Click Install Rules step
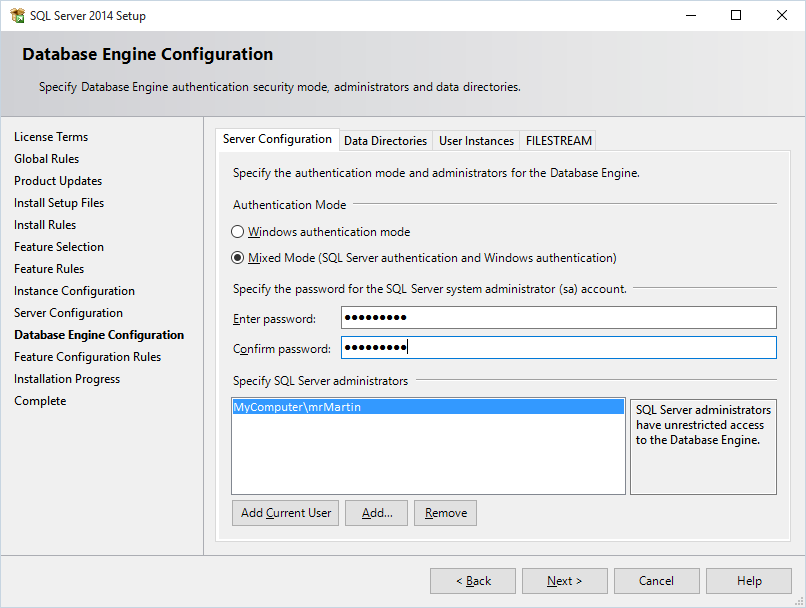The image size is (806, 608). 45,225
